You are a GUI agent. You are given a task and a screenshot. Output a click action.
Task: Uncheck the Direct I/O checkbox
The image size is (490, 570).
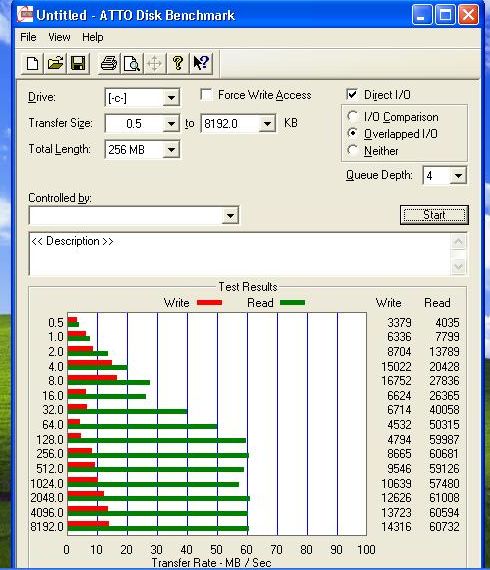pos(352,95)
